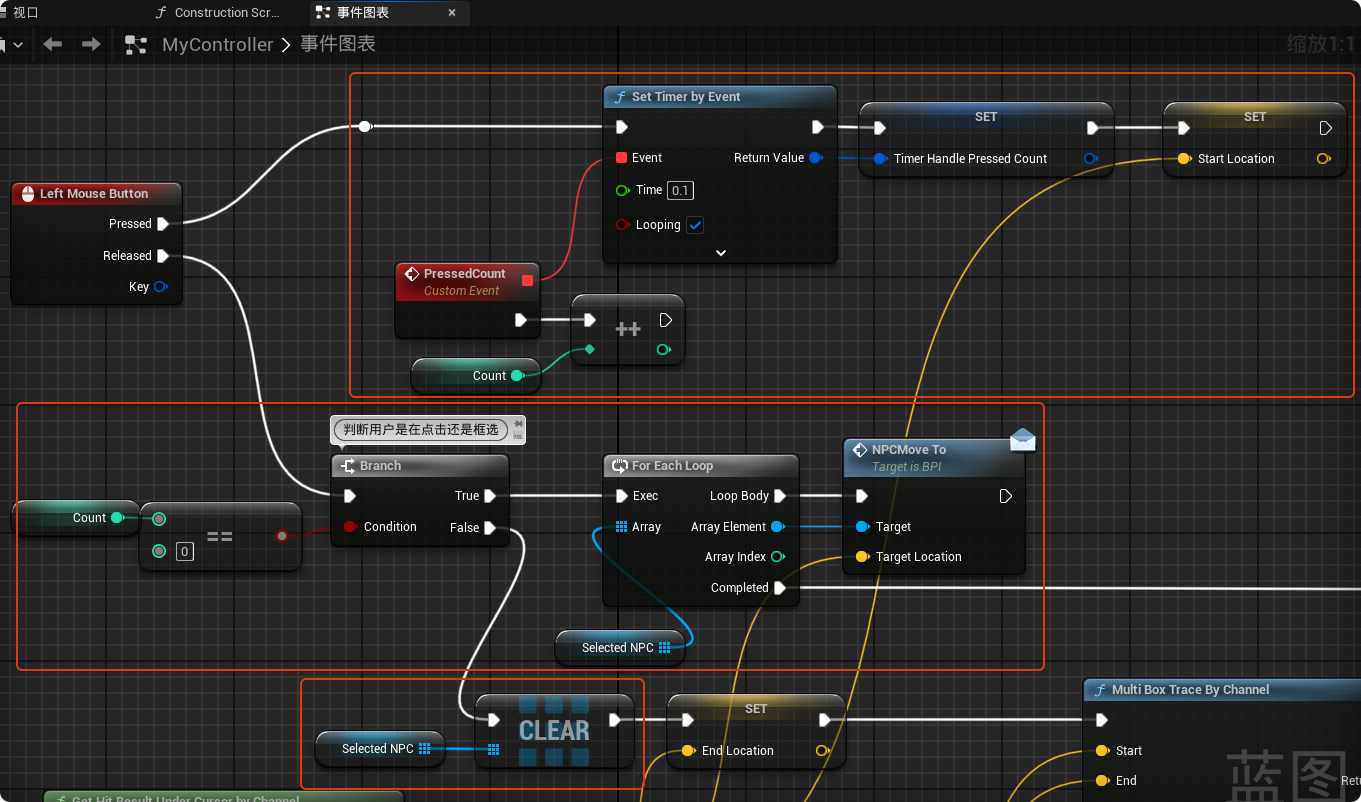The height and width of the screenshot is (802, 1361).
Task: Click the Branch Condition pin
Action: [350, 527]
